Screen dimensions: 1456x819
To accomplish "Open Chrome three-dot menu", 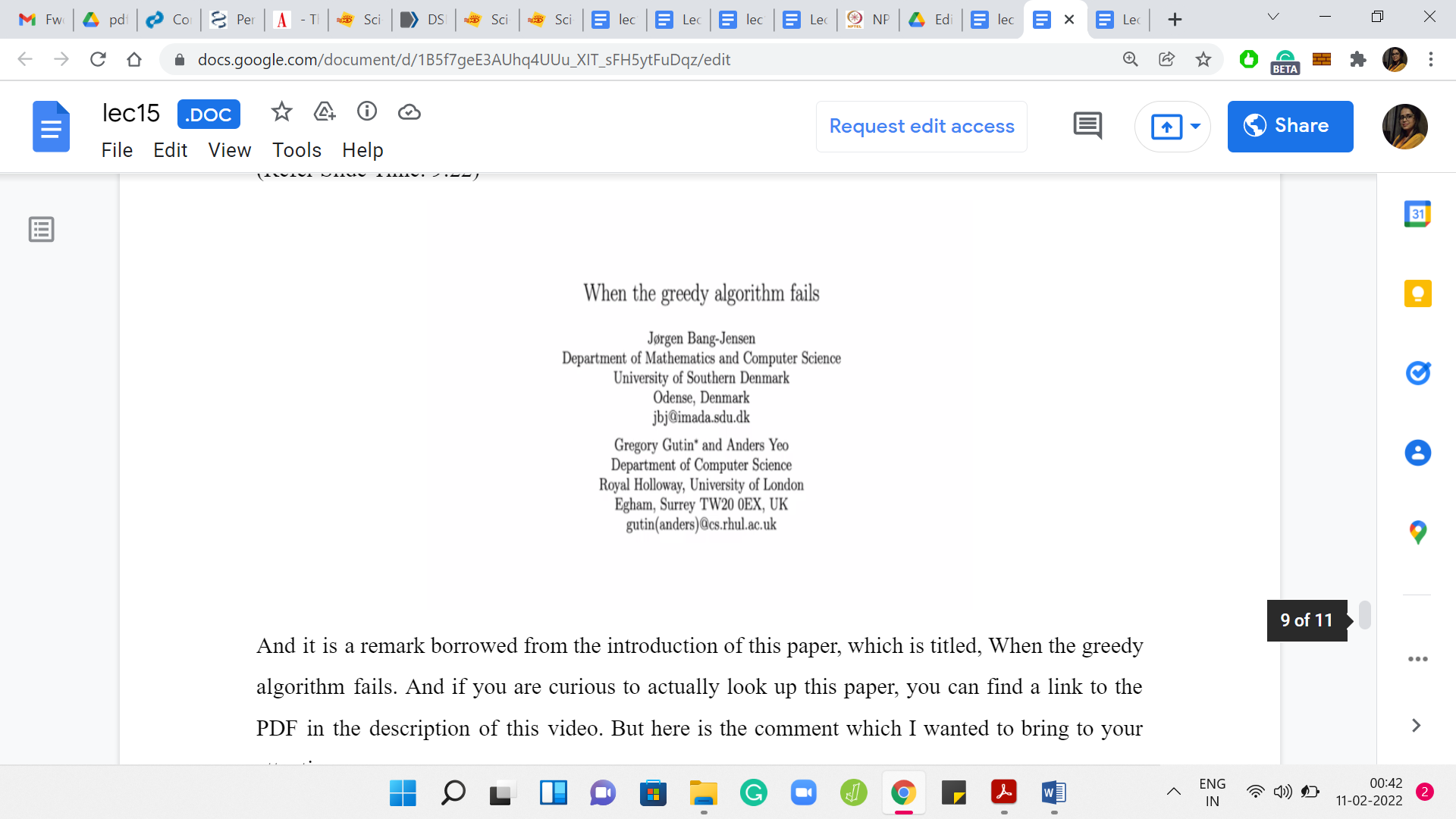I will point(1431,59).
